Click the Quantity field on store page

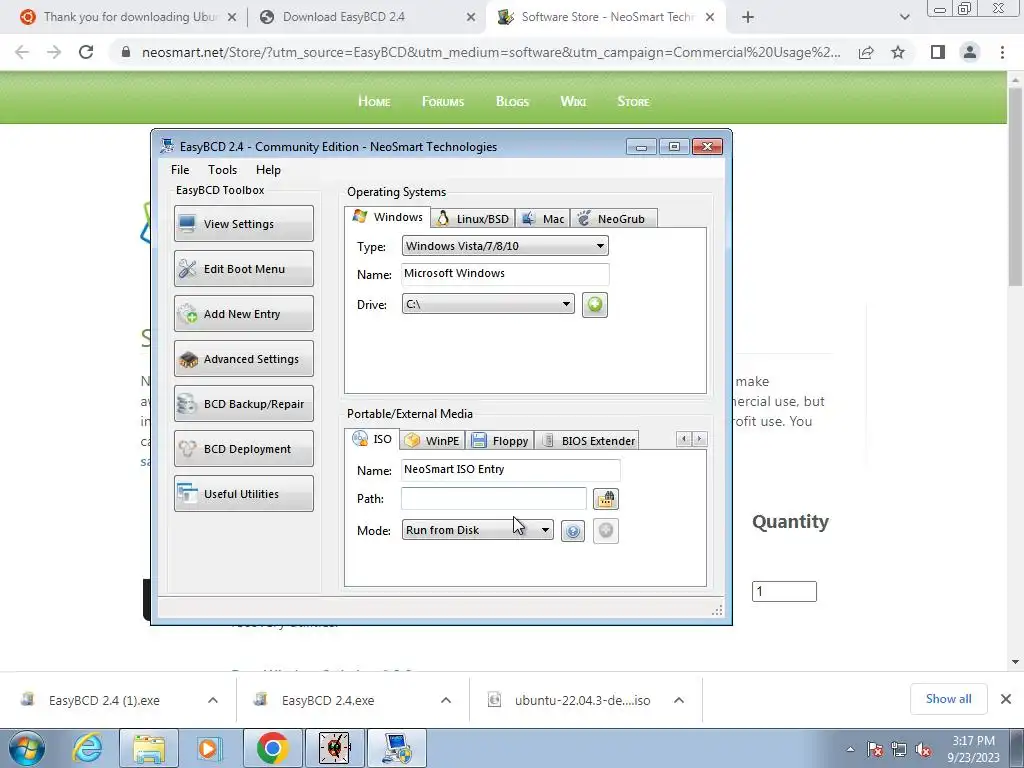pos(784,591)
